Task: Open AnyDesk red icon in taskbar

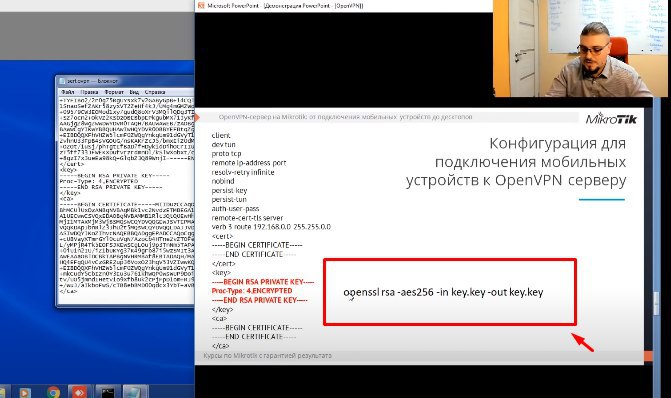Action: [79, 392]
